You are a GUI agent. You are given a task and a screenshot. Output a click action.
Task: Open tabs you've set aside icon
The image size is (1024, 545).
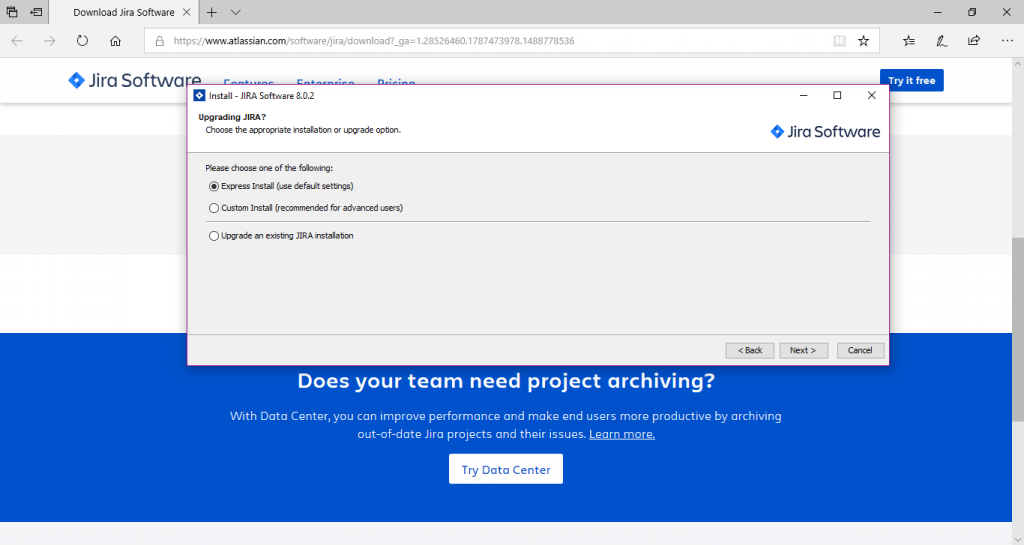12,12
